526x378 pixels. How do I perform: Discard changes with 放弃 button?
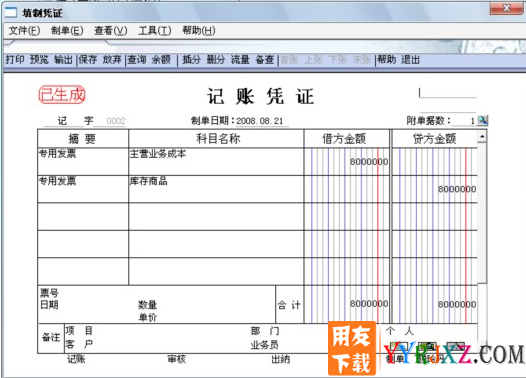coord(112,60)
